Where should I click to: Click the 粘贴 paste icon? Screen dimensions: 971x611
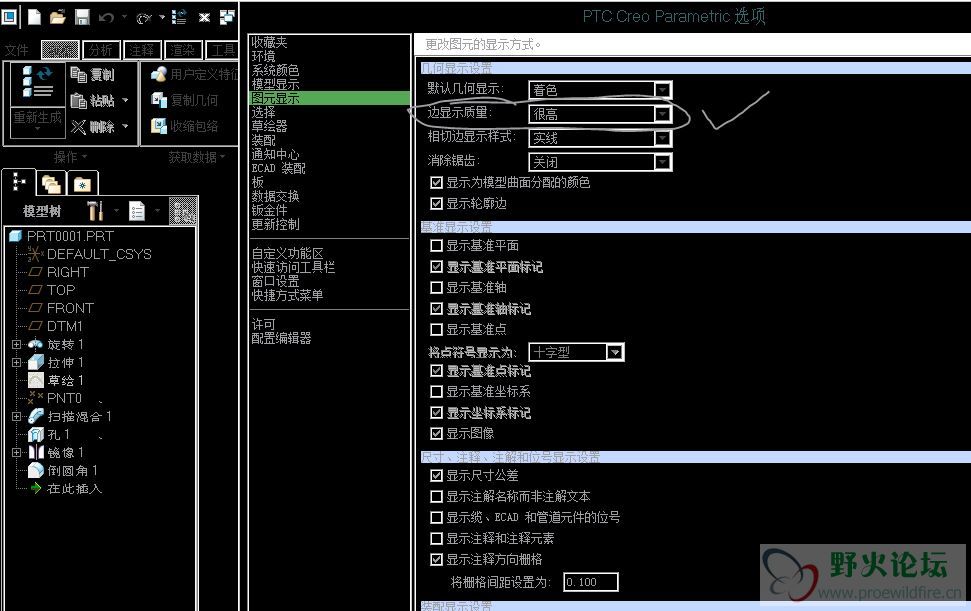point(79,100)
